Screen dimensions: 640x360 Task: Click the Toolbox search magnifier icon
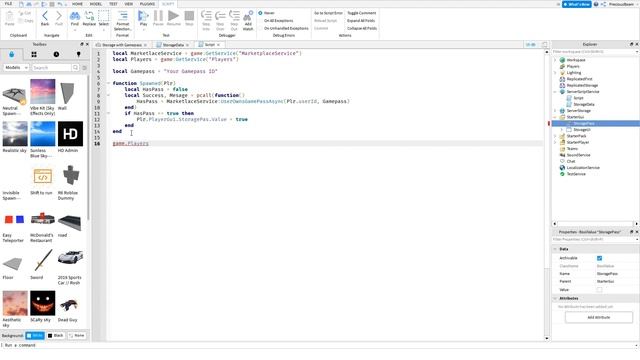(76, 67)
